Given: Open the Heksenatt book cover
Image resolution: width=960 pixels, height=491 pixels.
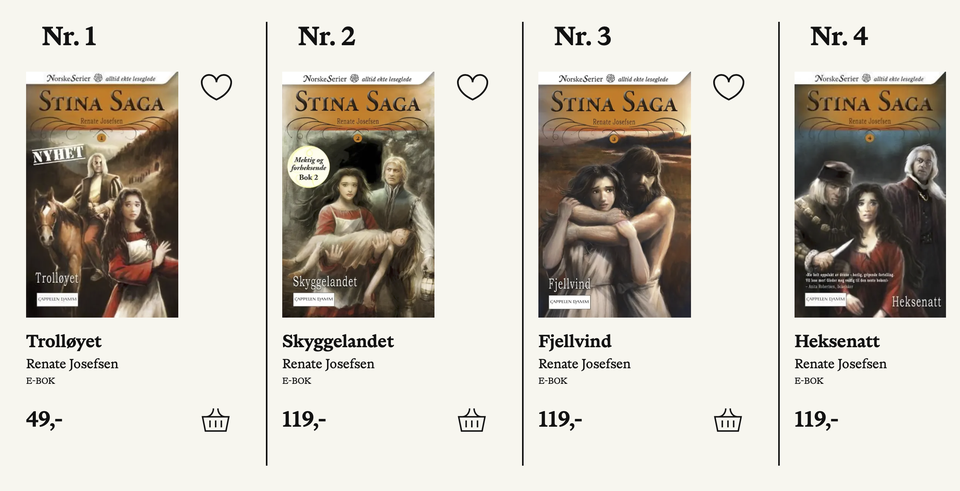Looking at the screenshot, I should pyautogui.click(x=870, y=195).
